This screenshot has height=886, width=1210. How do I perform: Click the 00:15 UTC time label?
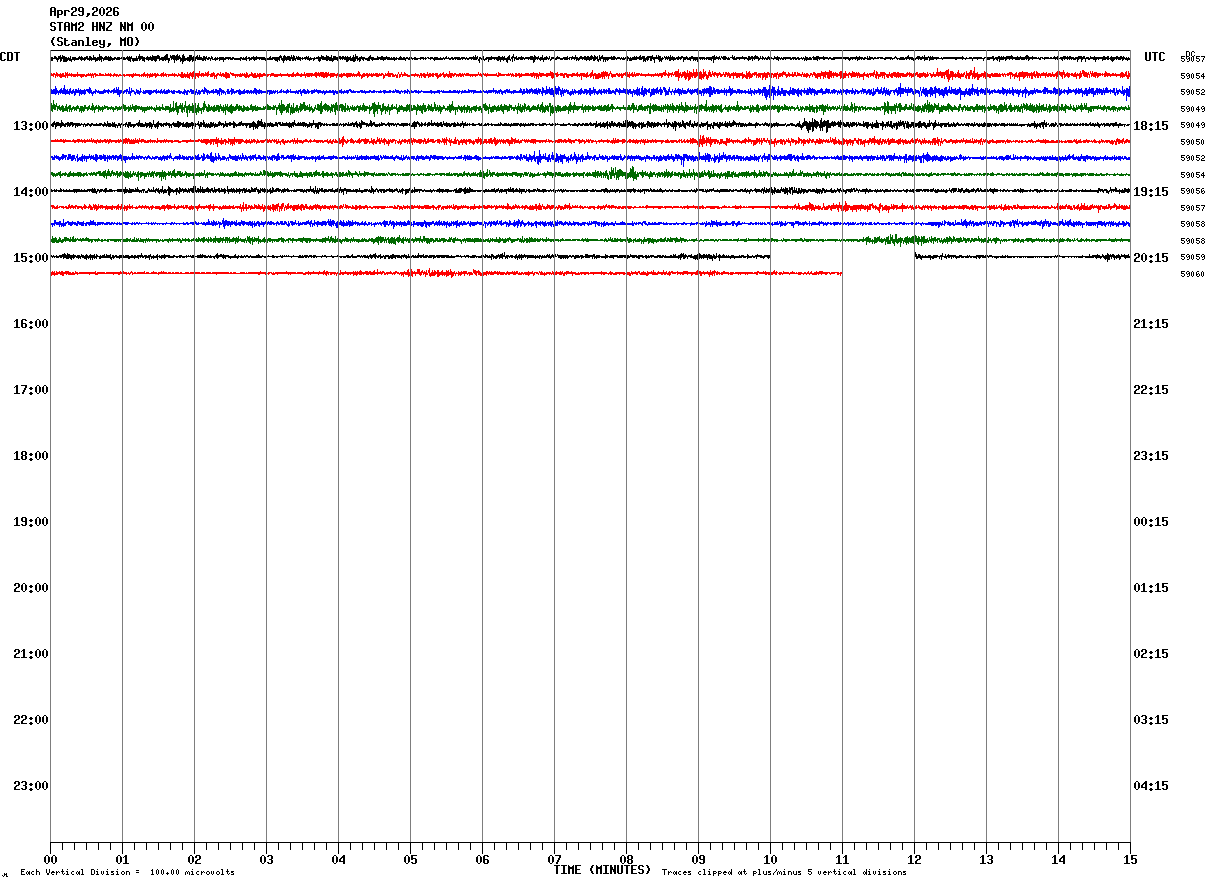[x=1151, y=522]
